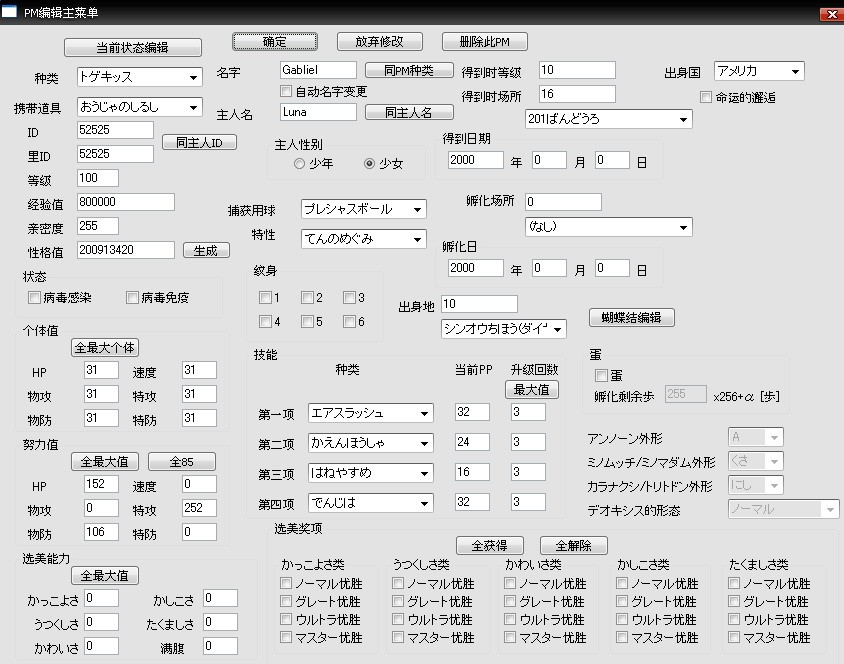
Task: Open the species dropdown showing トゲキッス
Action: tap(141, 76)
